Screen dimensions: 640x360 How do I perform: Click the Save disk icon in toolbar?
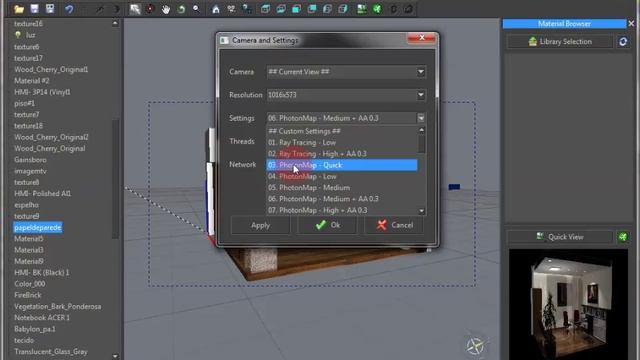[x=34, y=9]
